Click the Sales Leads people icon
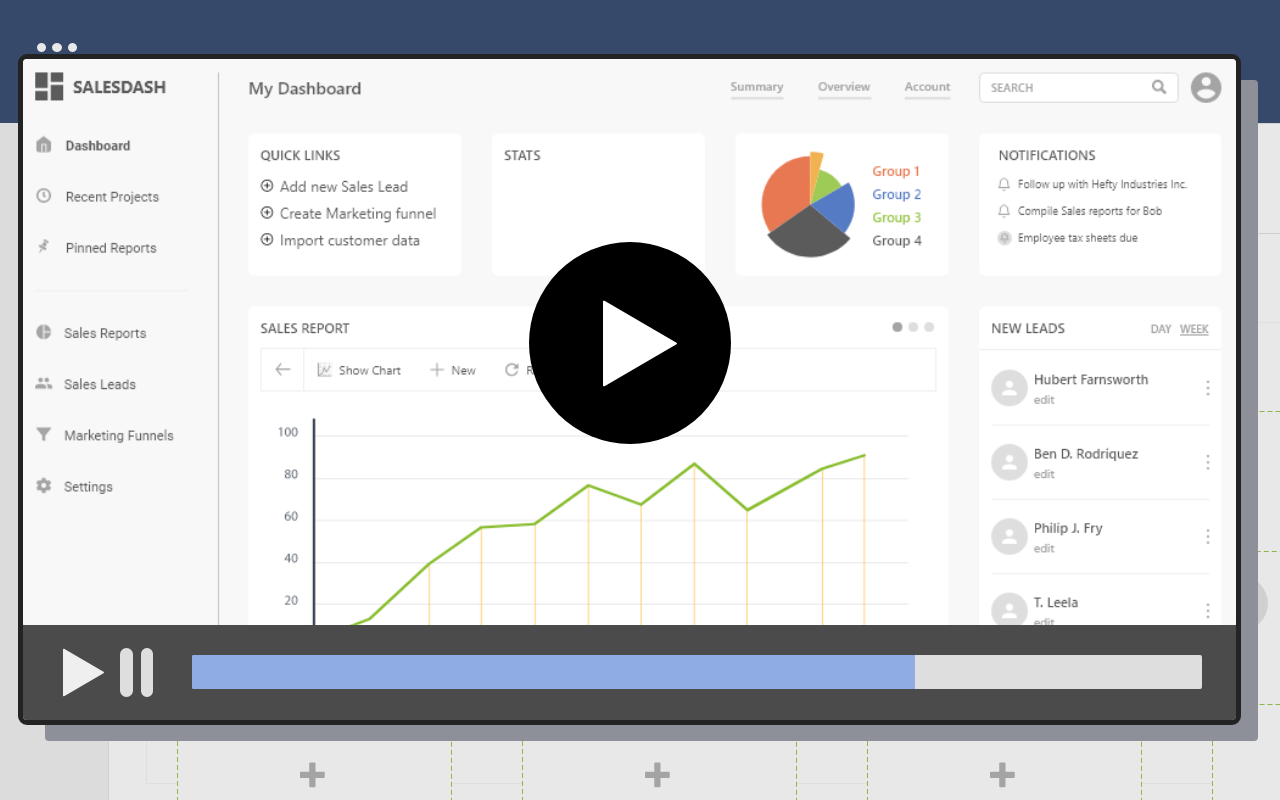This screenshot has width=1280, height=800. (44, 384)
